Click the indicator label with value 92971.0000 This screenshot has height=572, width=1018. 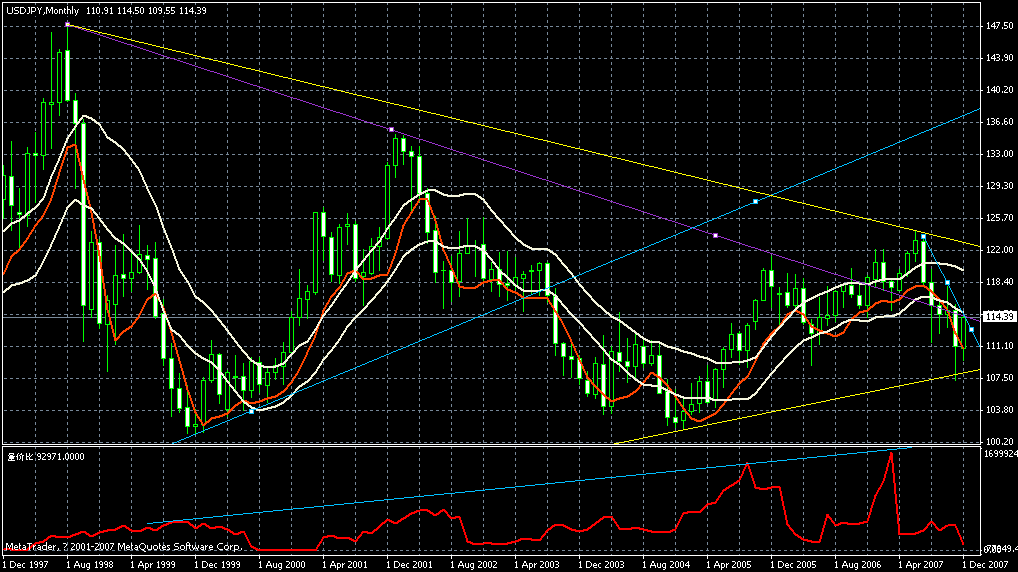click(45, 456)
